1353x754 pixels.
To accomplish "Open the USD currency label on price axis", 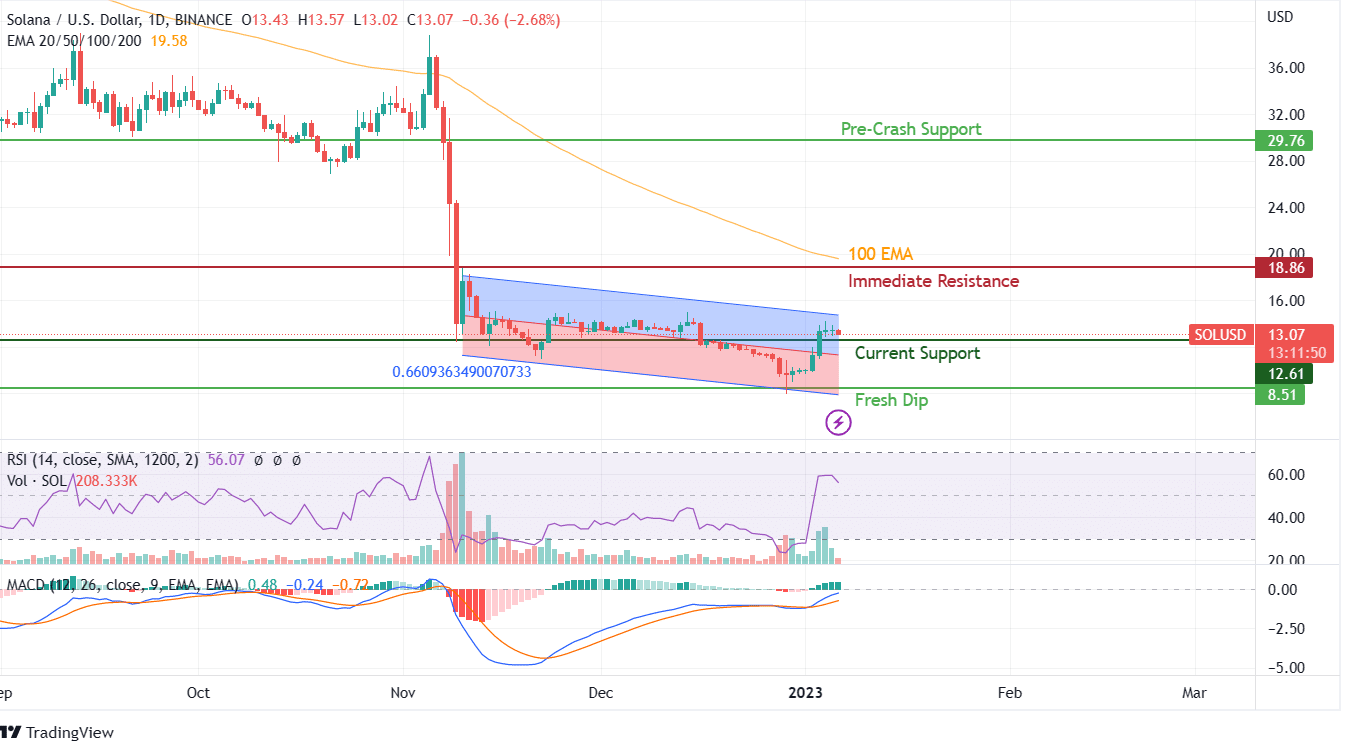I will click(x=1281, y=17).
